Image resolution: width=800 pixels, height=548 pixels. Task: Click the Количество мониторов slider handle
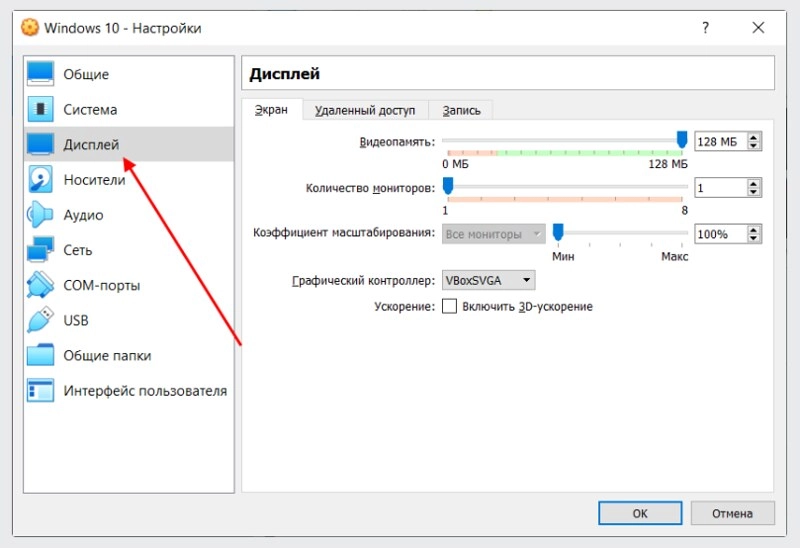click(448, 186)
